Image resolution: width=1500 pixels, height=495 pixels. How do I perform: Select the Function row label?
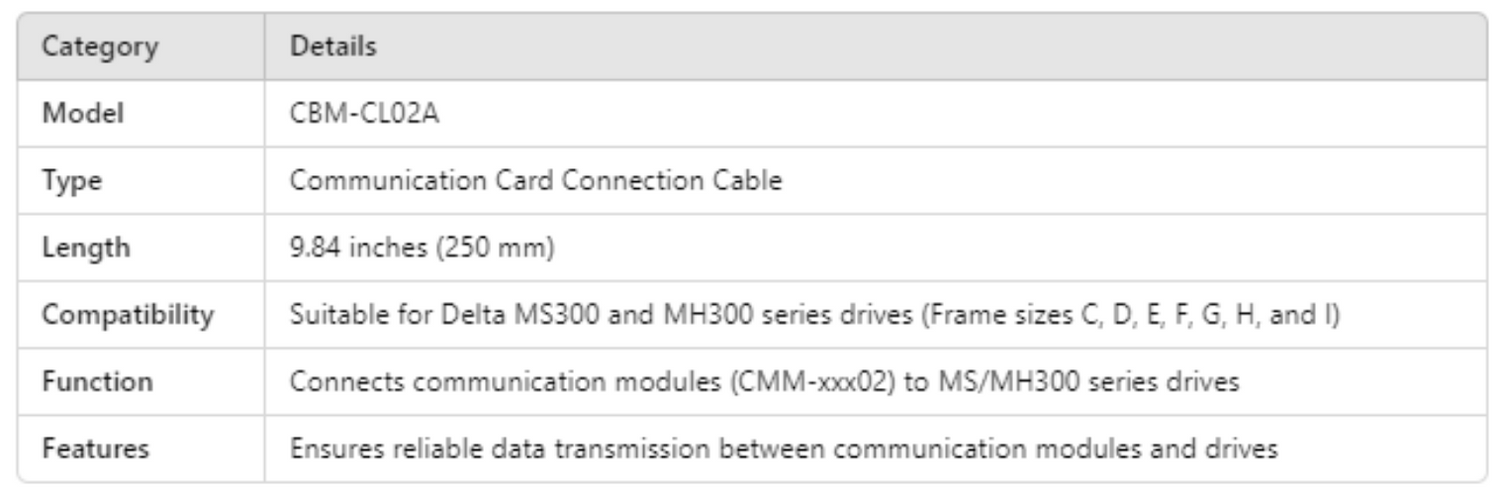(96, 382)
